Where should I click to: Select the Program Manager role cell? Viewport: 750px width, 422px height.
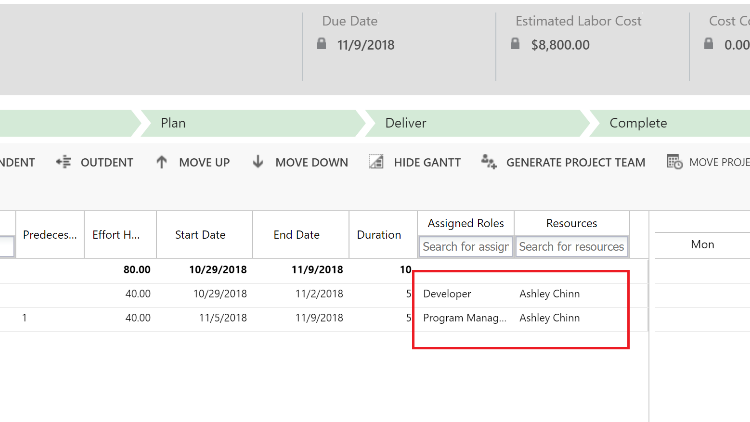(x=465, y=318)
